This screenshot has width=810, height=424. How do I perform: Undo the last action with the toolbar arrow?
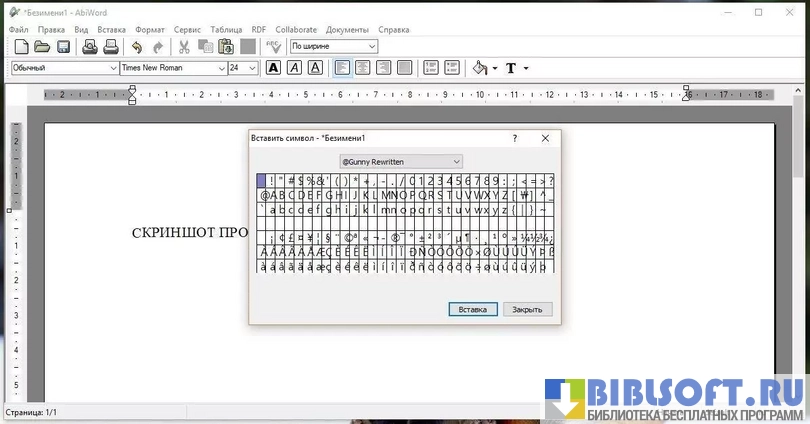click(x=137, y=47)
